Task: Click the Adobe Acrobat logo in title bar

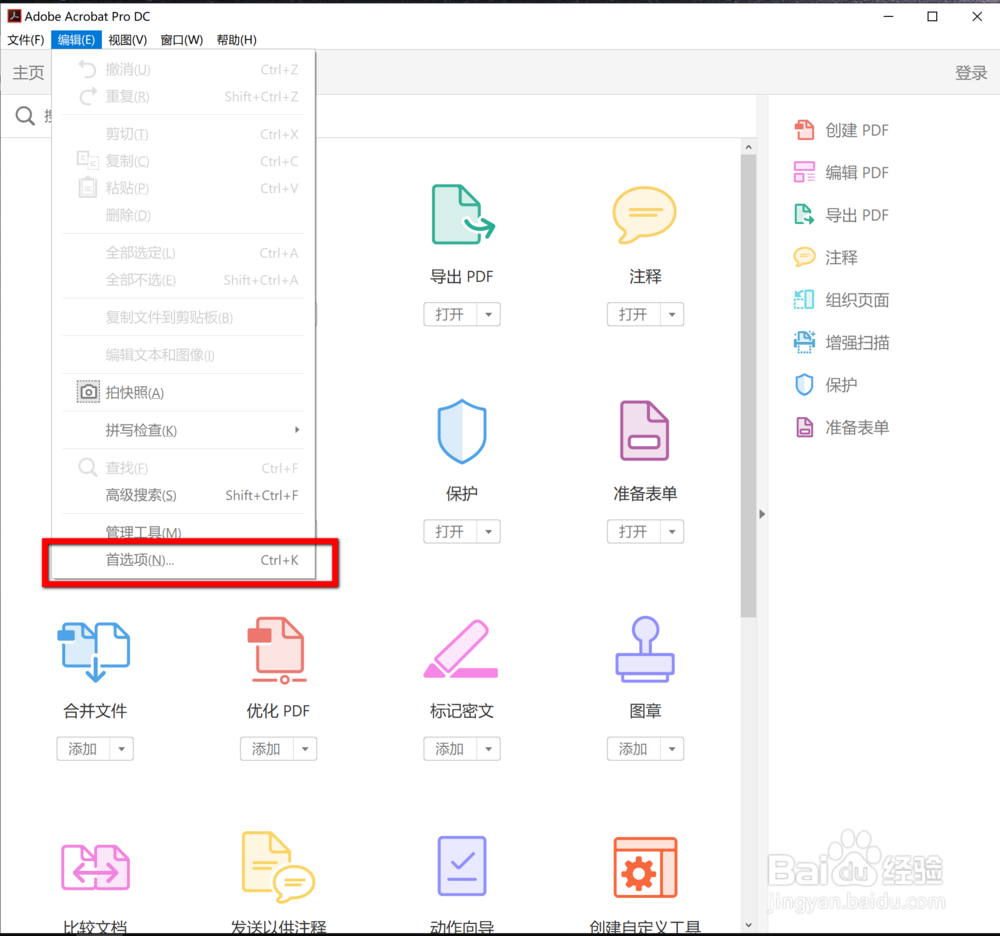Action: [14, 16]
